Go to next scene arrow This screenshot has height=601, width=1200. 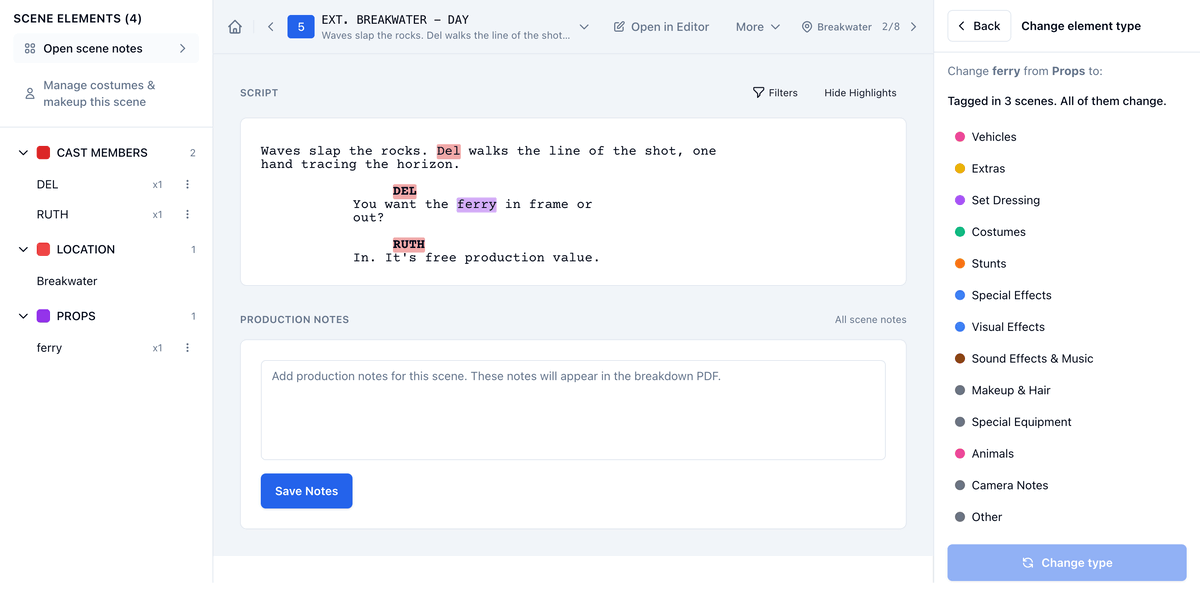click(x=913, y=27)
